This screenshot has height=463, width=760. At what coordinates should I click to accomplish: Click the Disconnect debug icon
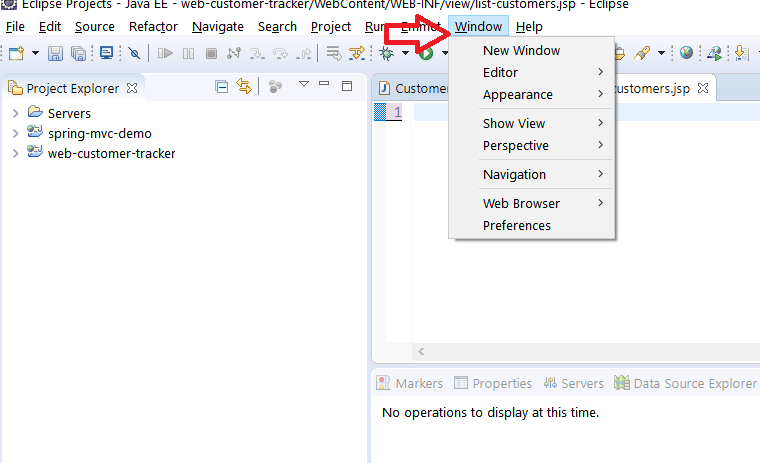click(x=234, y=53)
